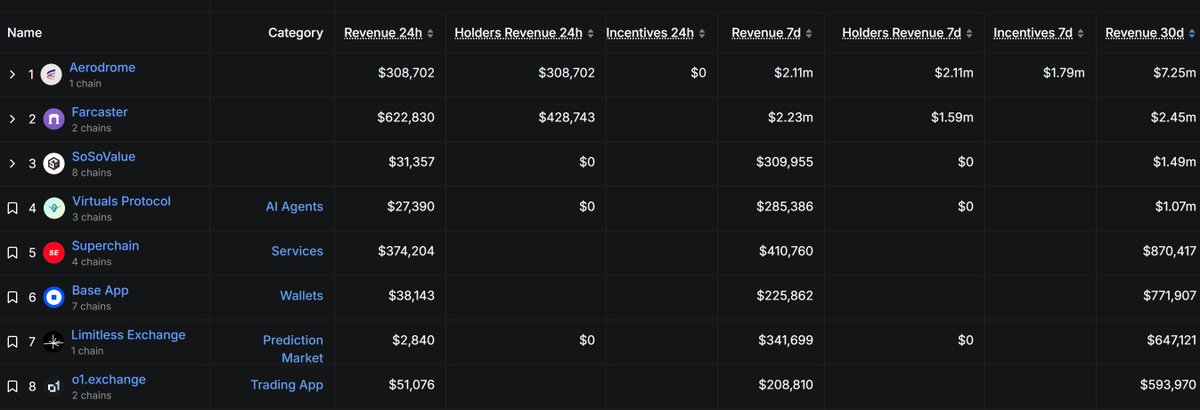This screenshot has height=410, width=1200.
Task: Click the Limitless Exchange logo
Action: pos(53,342)
